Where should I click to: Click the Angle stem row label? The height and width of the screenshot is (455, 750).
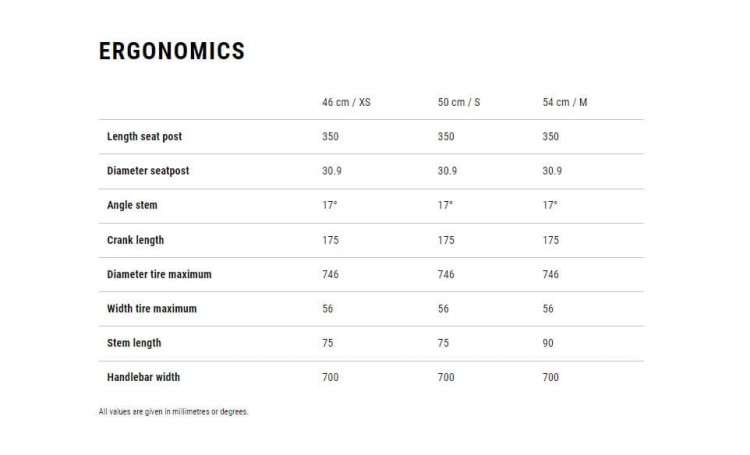[x=132, y=205]
